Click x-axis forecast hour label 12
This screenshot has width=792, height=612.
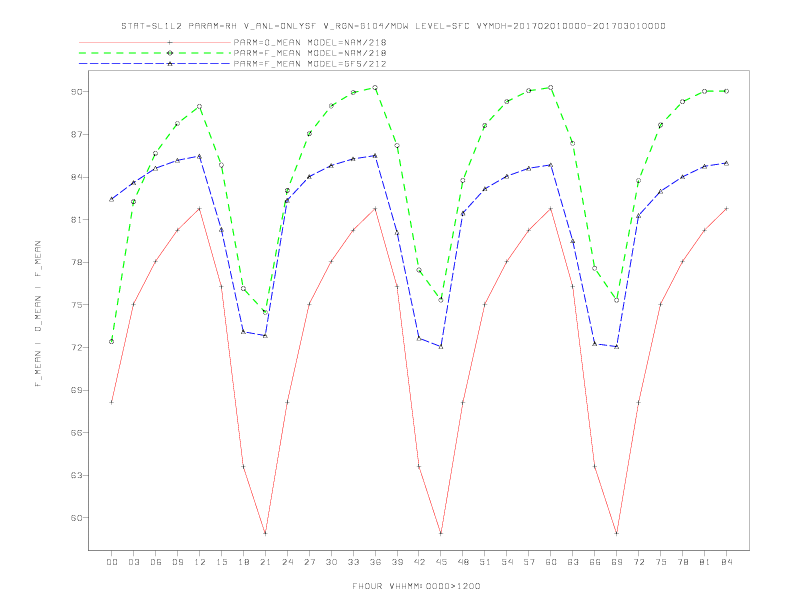[x=200, y=562]
